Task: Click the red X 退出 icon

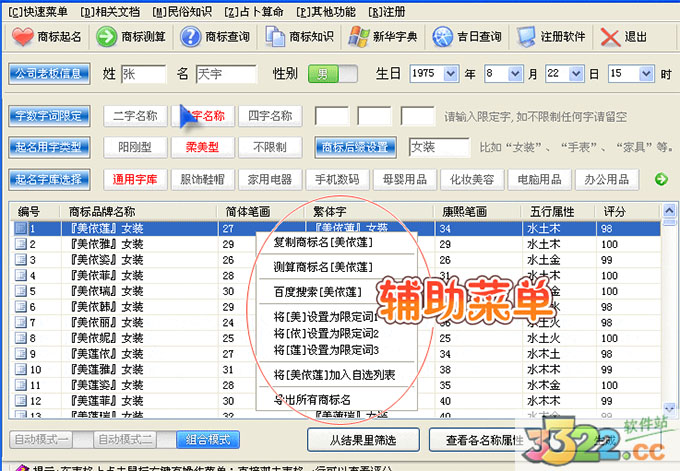Action: click(x=610, y=37)
